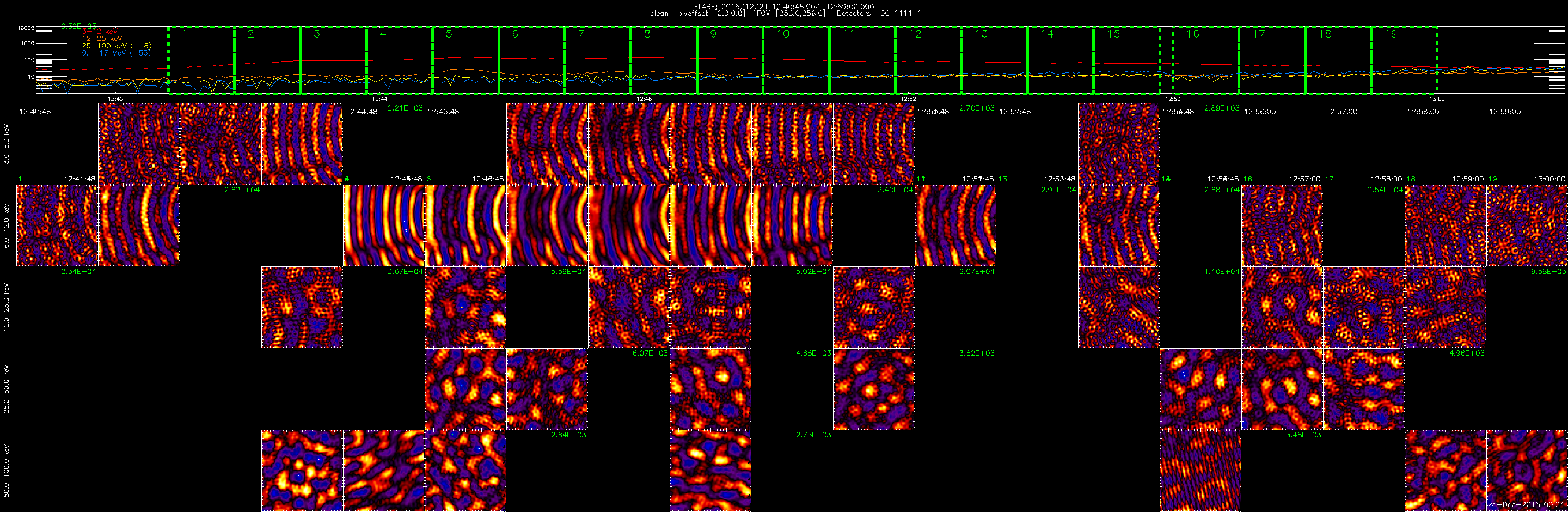The height and width of the screenshot is (512, 1568).
Task: Select interval 12 marker
Action: (x=915, y=34)
